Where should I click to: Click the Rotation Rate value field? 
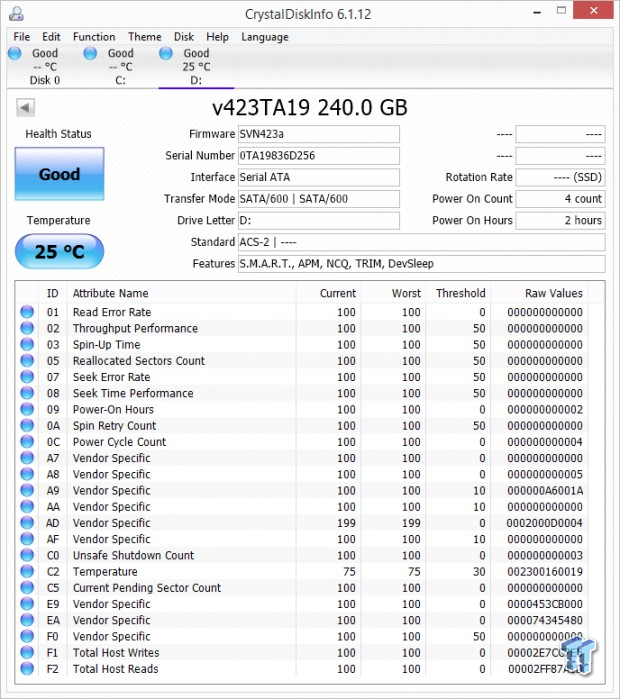pyautogui.click(x=560, y=177)
